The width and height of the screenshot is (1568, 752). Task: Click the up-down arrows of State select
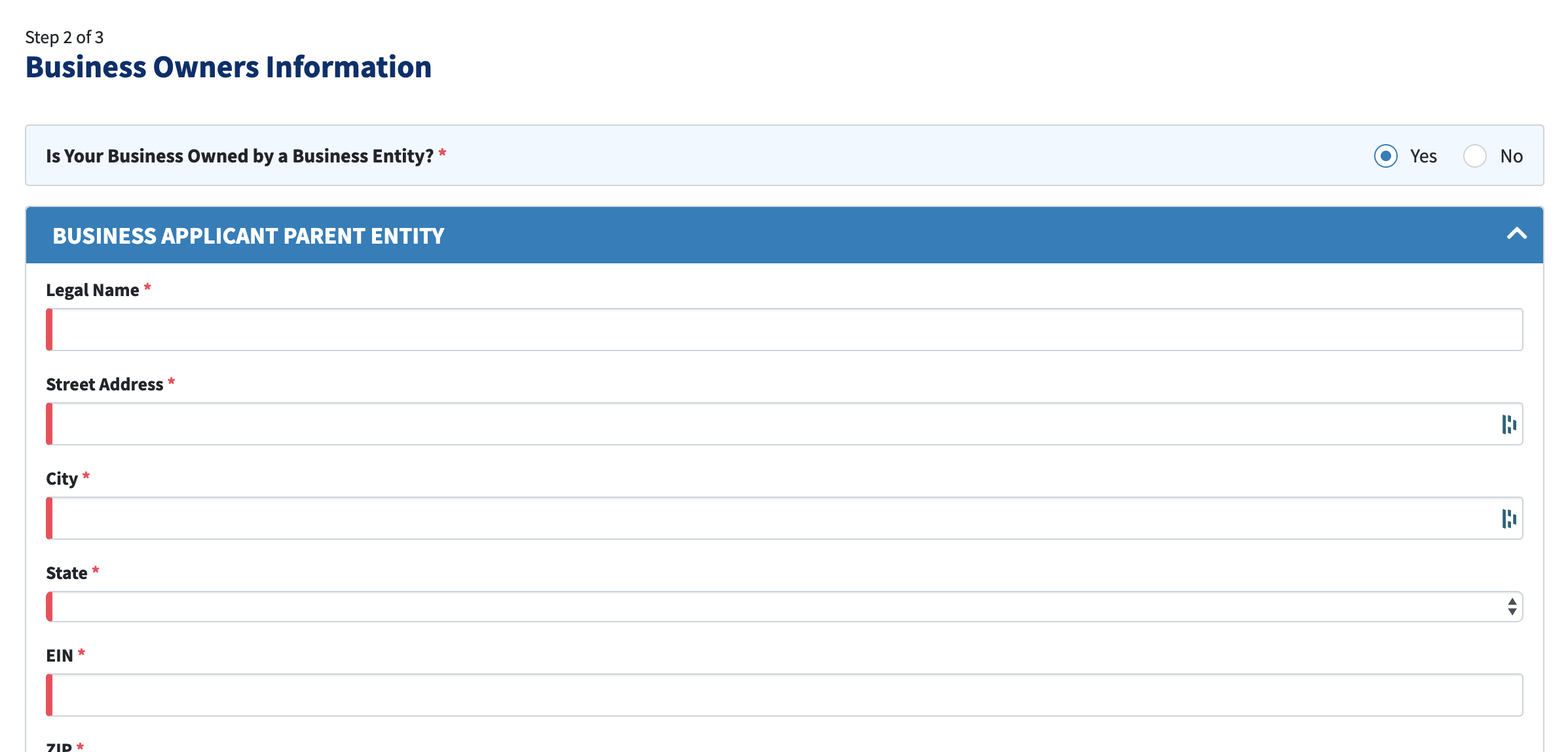pos(1512,607)
